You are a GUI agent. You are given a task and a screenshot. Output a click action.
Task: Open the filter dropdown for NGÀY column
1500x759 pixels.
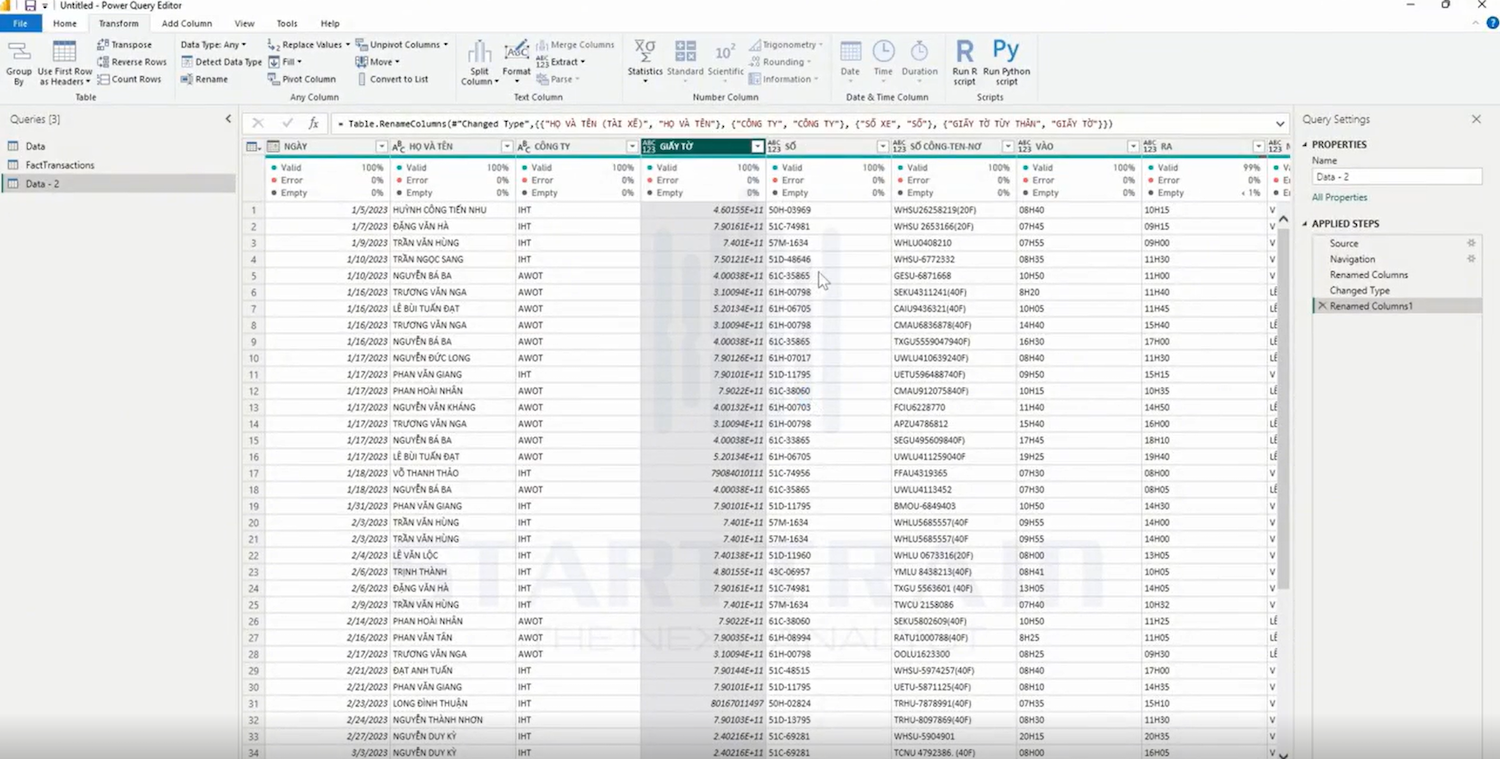tap(381, 147)
